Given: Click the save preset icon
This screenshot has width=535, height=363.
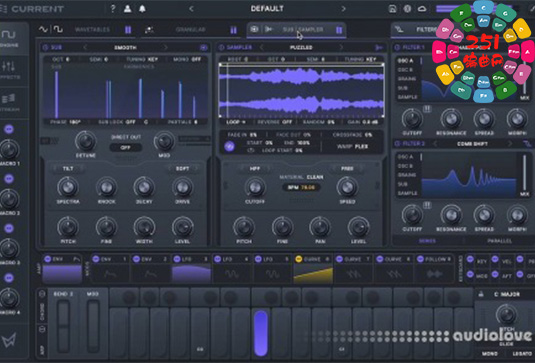Looking at the screenshot, I should [x=392, y=9].
